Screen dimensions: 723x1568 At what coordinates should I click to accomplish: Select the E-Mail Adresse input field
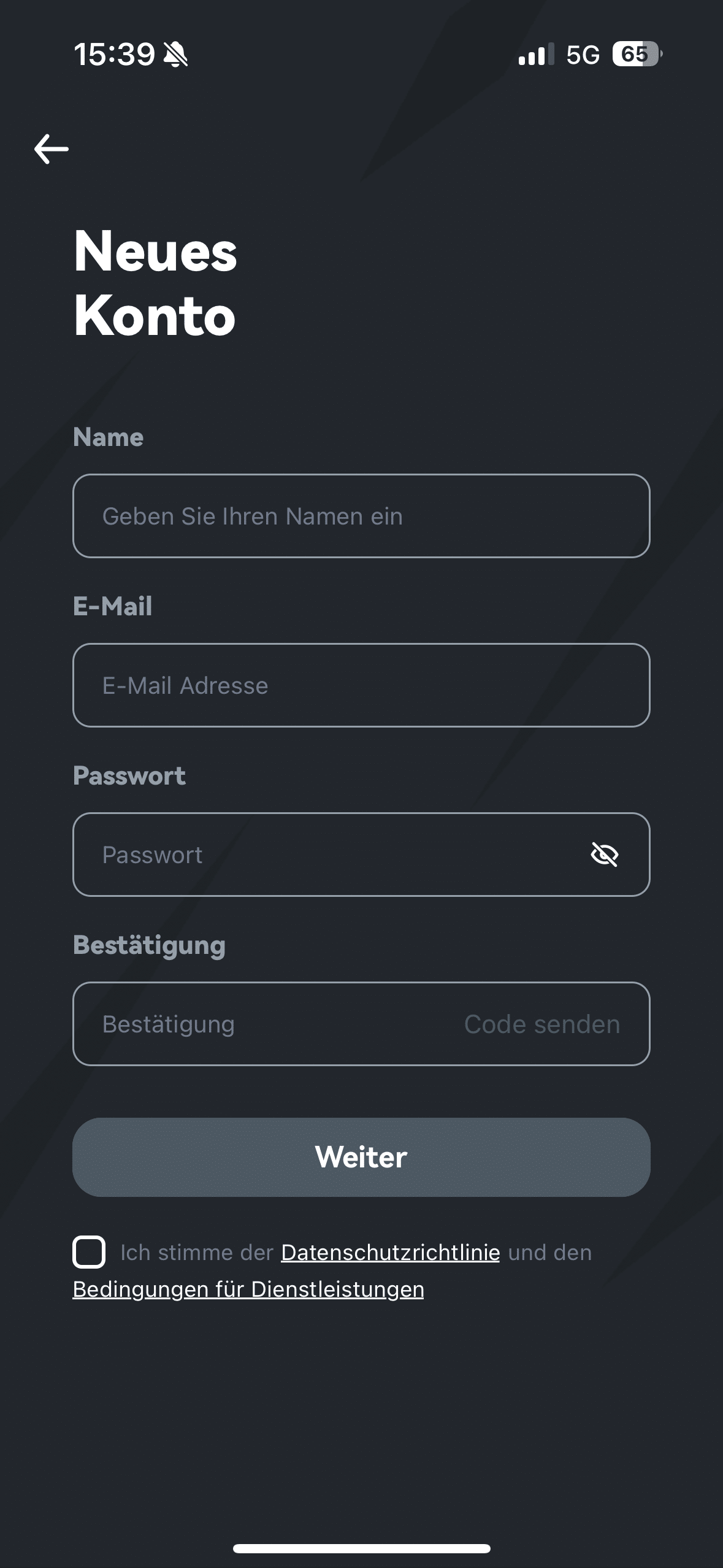coord(361,685)
